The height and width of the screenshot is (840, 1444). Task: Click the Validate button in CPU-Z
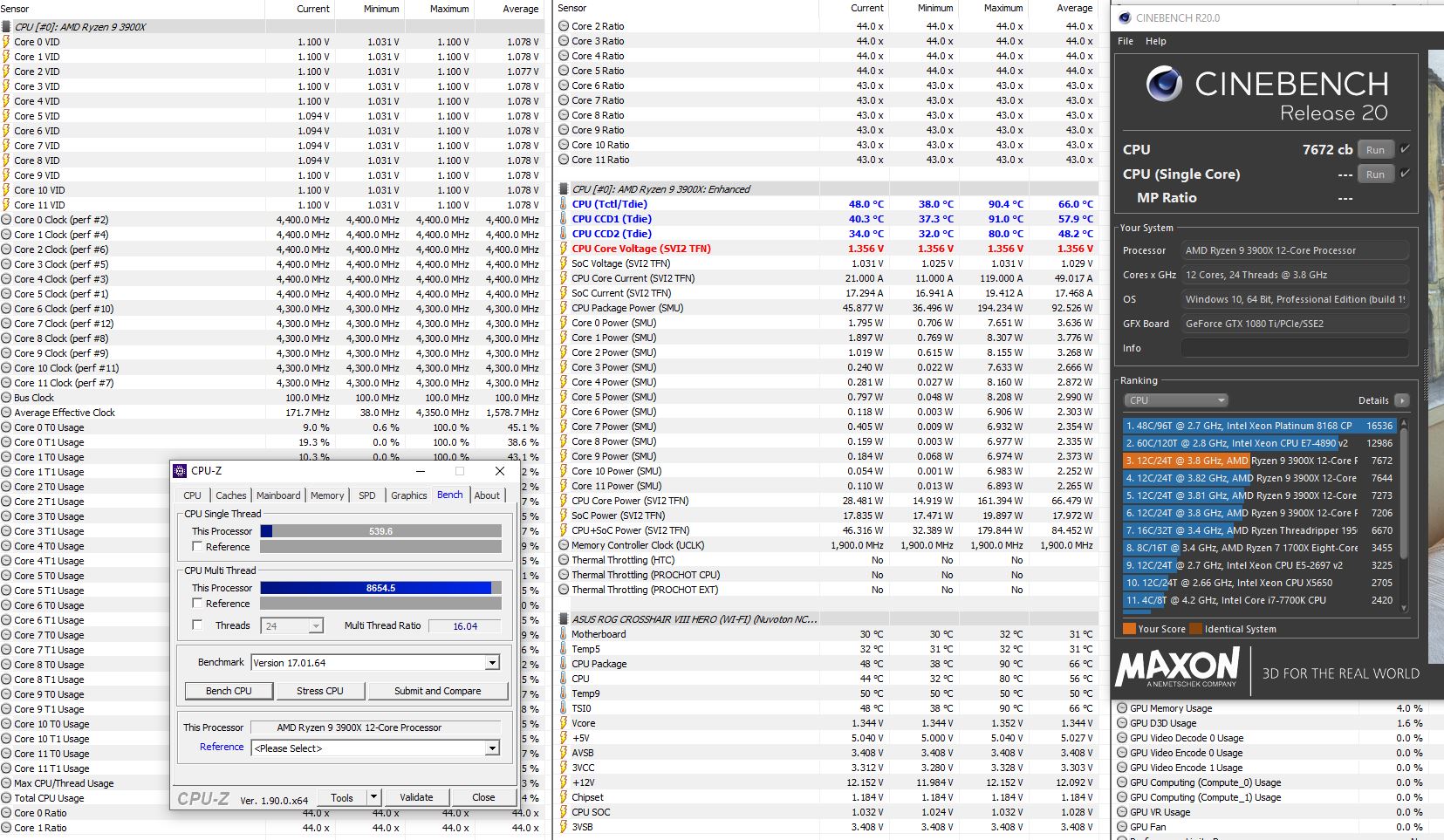click(416, 797)
